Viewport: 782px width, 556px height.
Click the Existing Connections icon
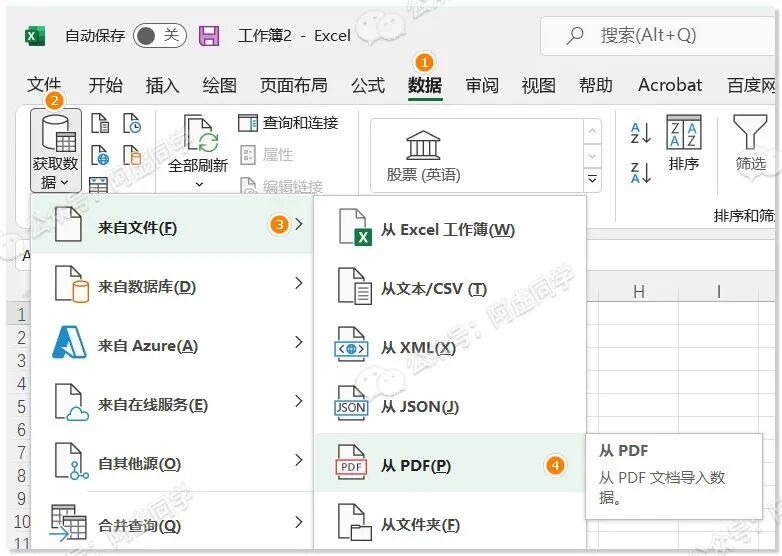(132, 155)
